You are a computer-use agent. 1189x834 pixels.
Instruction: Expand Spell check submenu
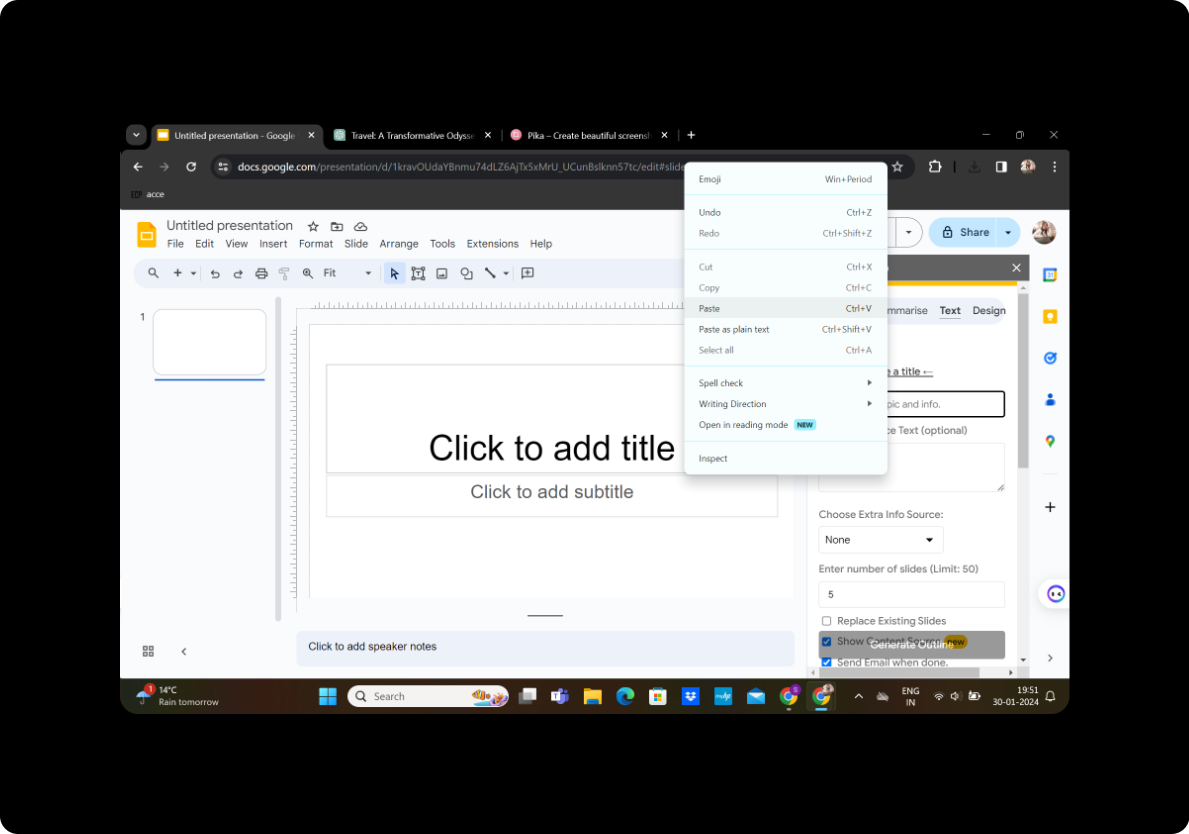tap(785, 383)
